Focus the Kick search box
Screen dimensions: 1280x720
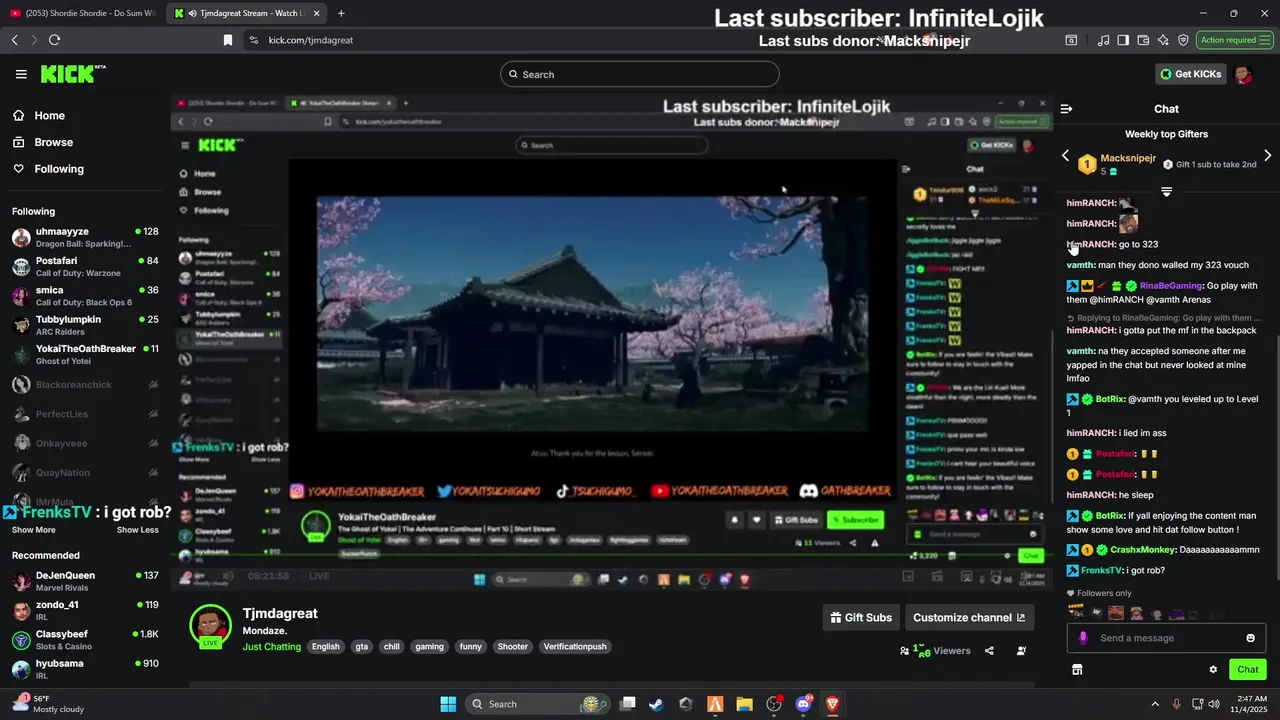(640, 74)
